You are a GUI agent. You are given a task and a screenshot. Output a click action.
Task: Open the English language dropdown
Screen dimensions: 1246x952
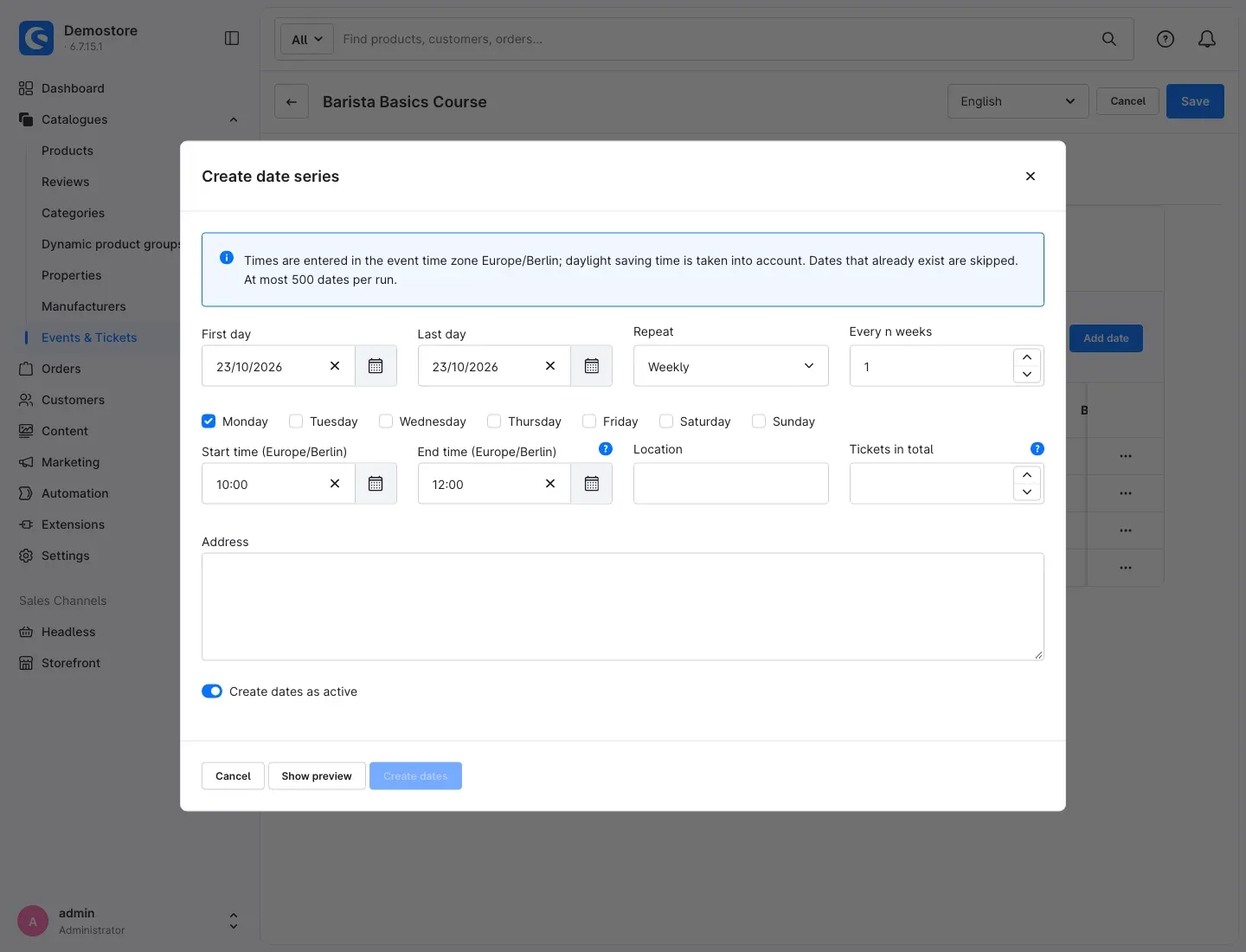[x=1018, y=101]
